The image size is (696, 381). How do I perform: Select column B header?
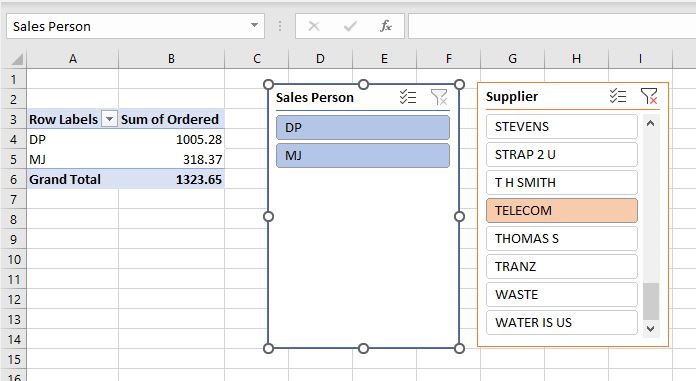tap(171, 59)
